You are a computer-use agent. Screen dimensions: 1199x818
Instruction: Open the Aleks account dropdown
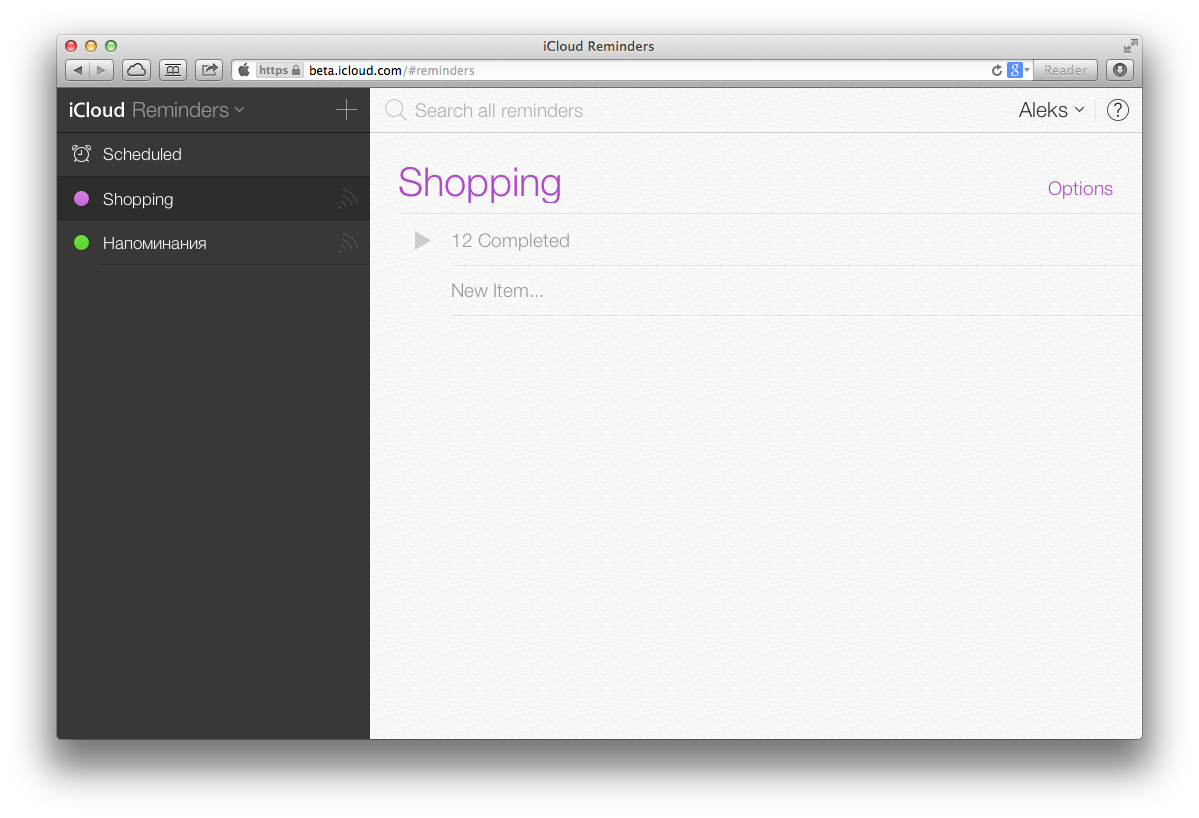[x=1050, y=110]
